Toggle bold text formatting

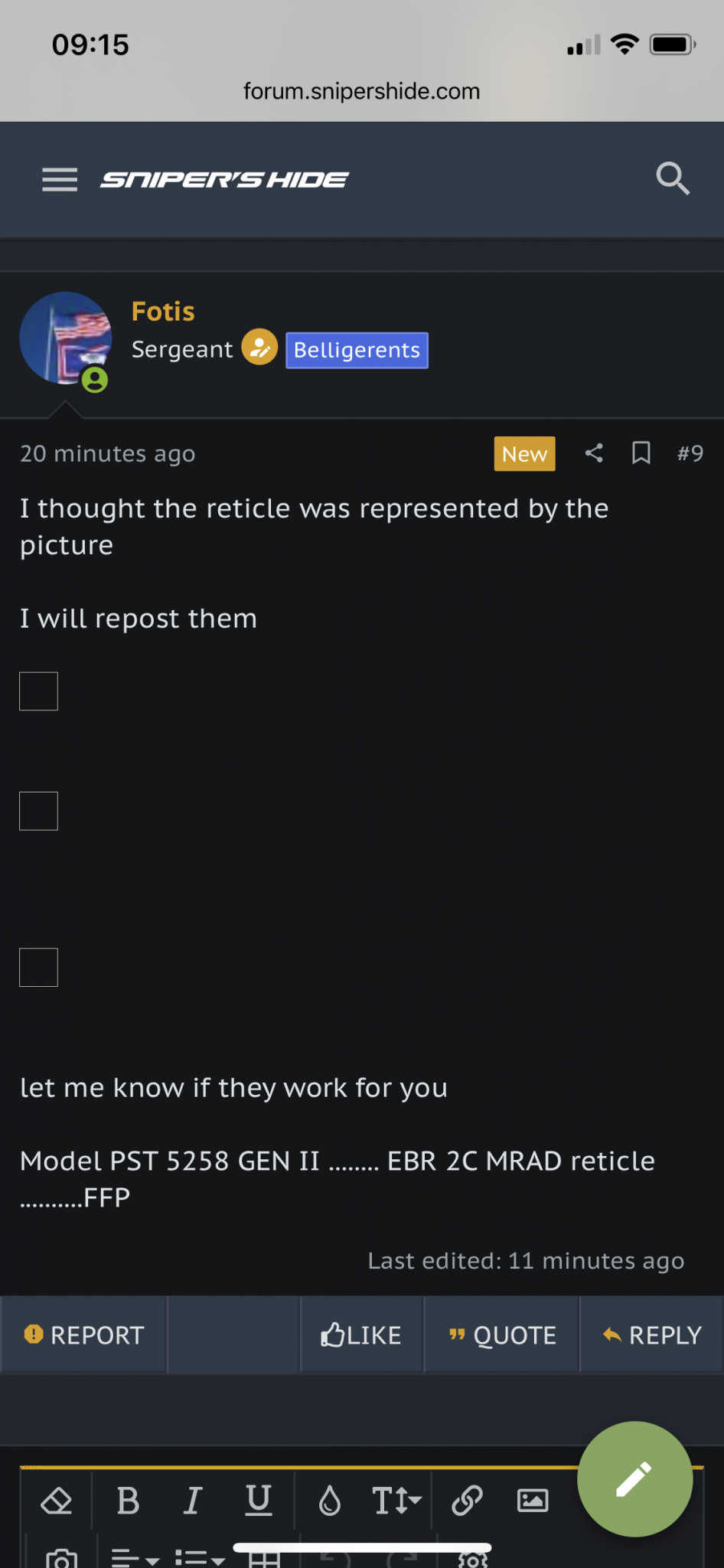[128, 1501]
